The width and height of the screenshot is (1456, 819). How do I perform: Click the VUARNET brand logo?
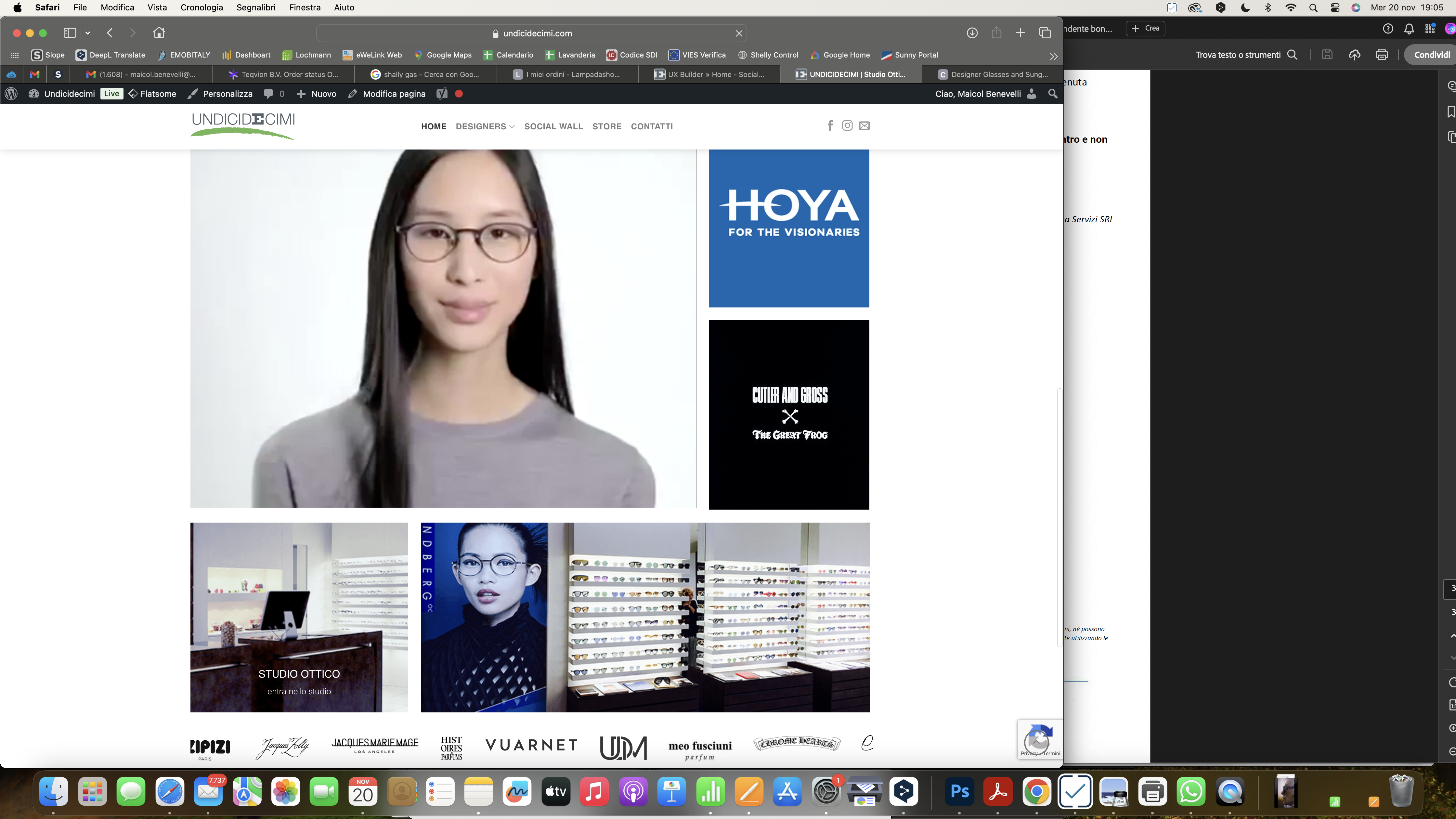click(531, 745)
